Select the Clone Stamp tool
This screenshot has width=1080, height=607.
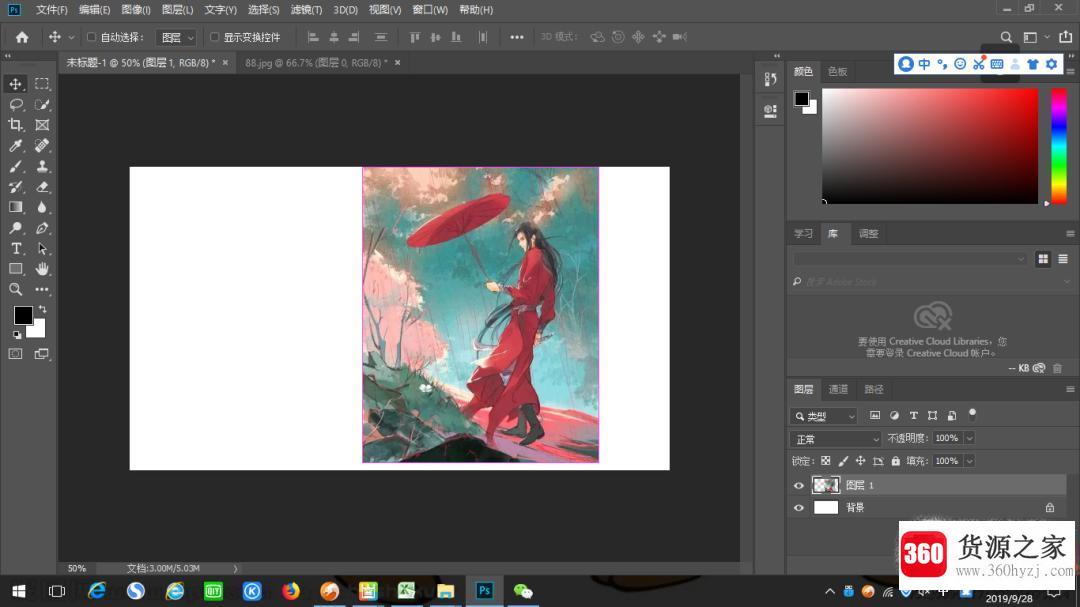tap(42, 166)
